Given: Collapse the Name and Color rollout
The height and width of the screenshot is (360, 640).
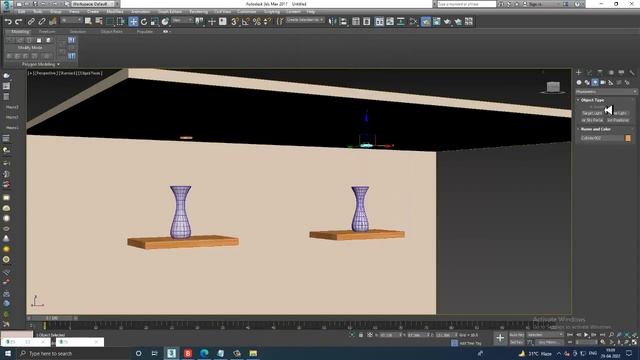Looking at the screenshot, I should tap(596, 129).
